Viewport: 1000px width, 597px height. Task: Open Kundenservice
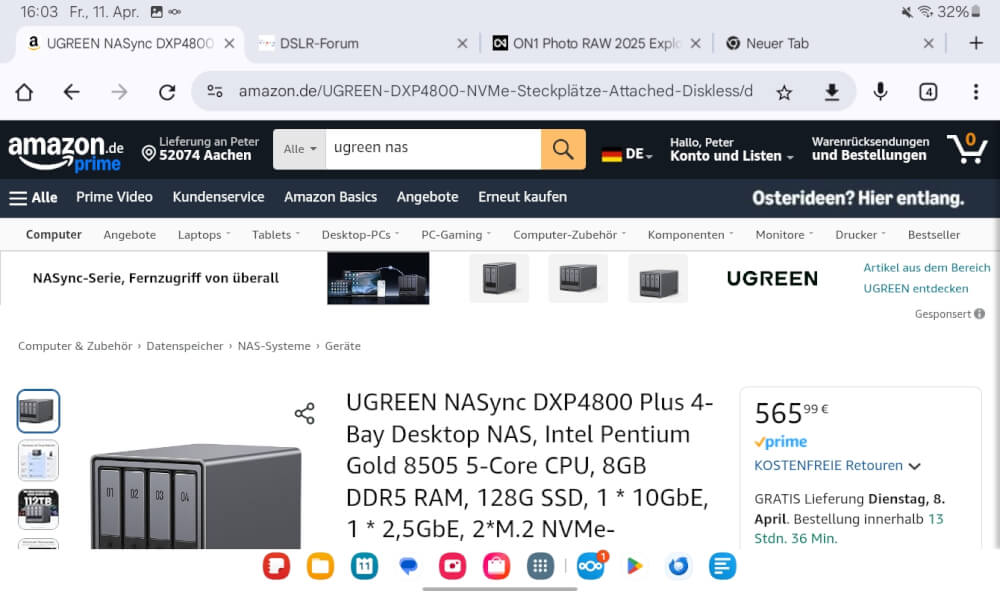click(218, 197)
